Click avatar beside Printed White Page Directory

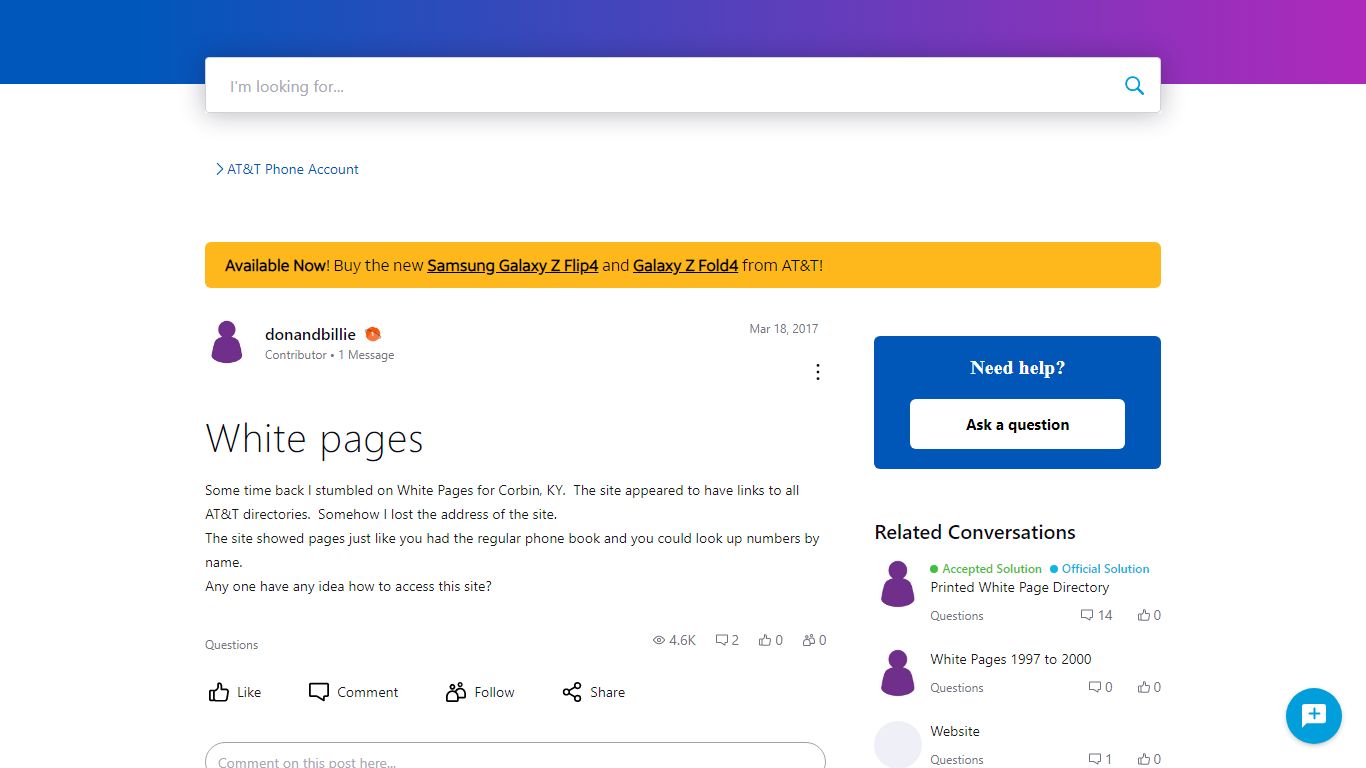[x=898, y=584]
